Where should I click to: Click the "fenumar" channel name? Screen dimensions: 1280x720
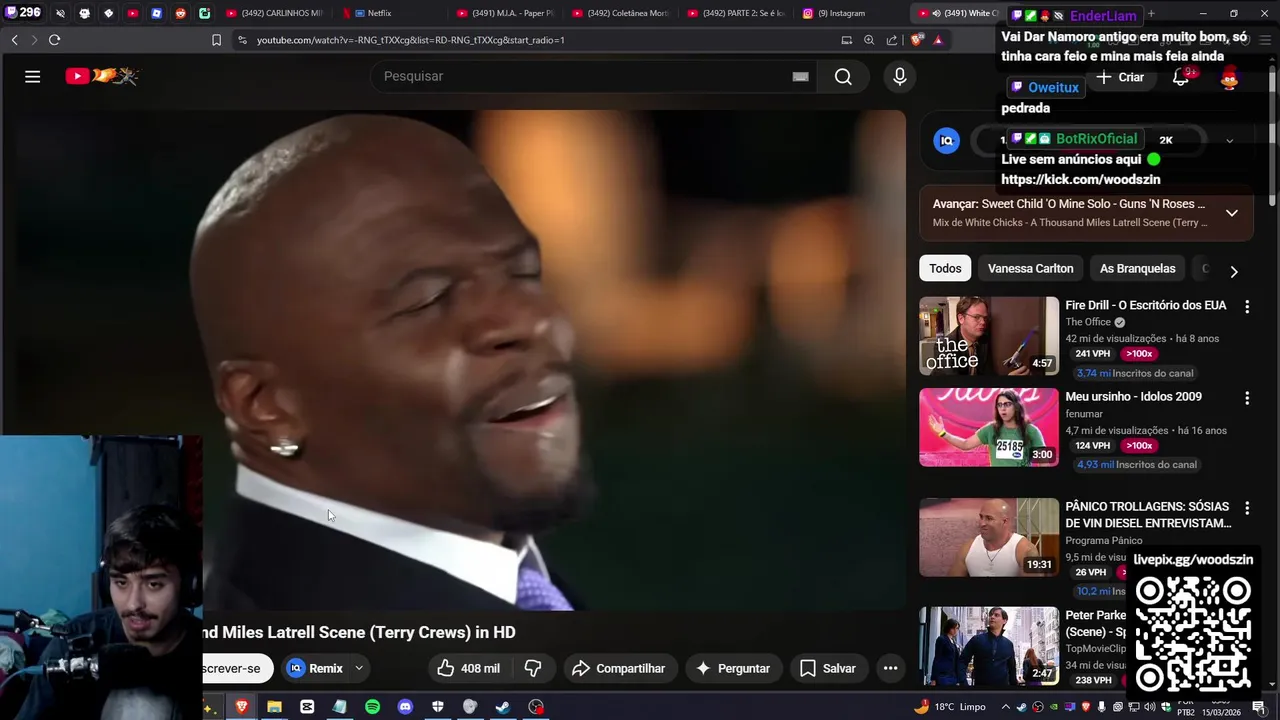[1084, 414]
